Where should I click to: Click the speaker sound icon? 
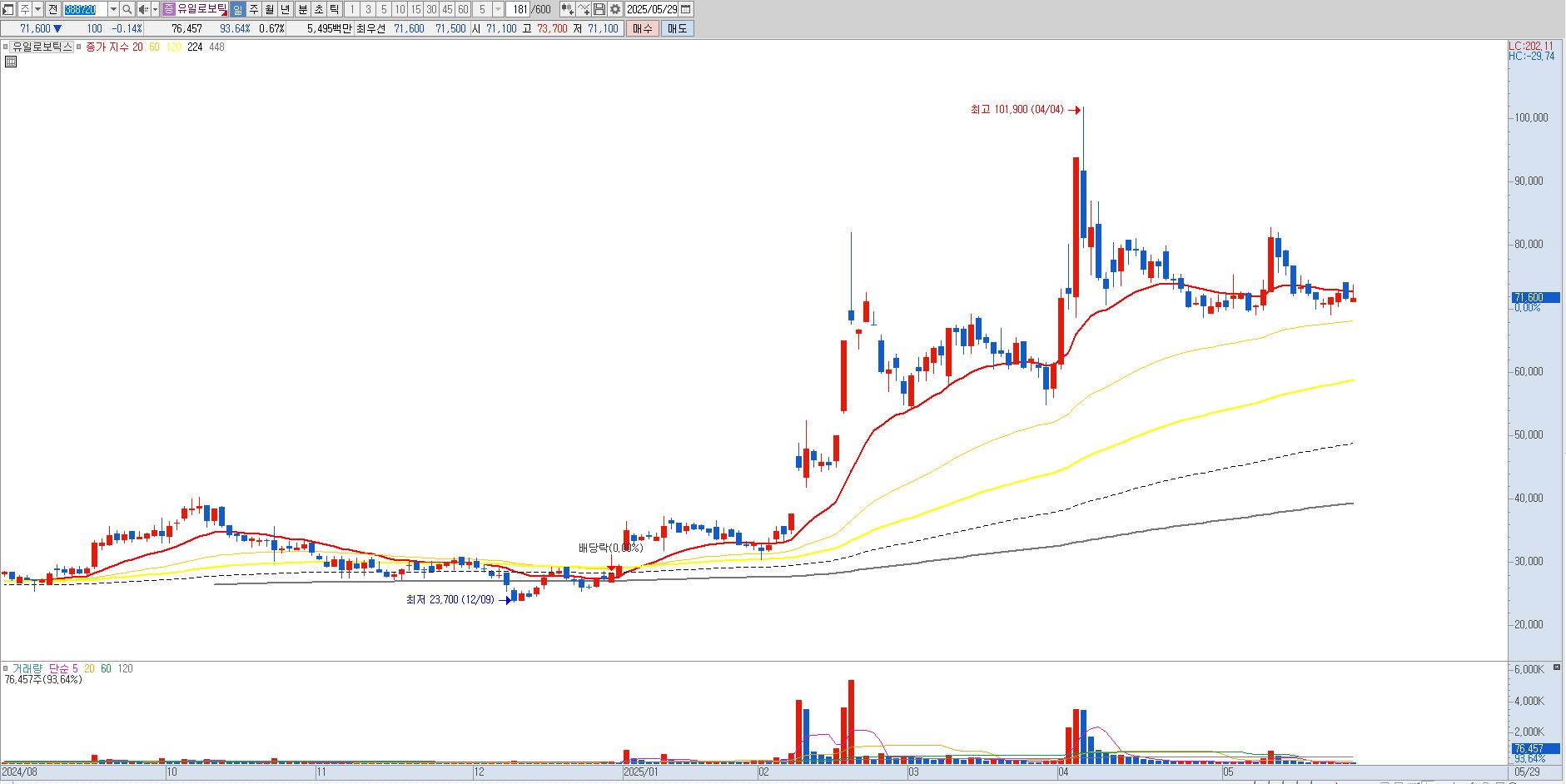(x=142, y=9)
